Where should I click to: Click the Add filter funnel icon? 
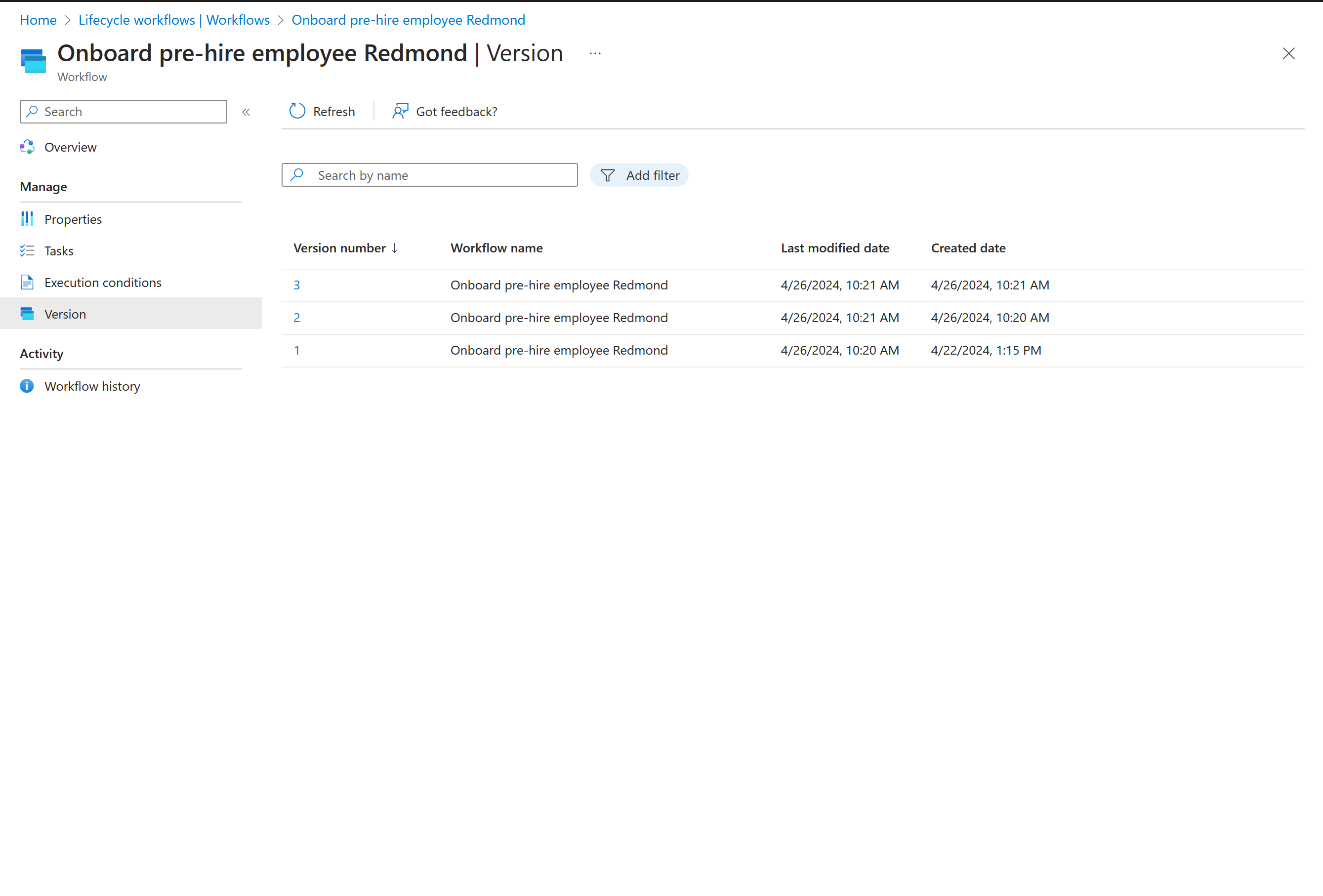[608, 175]
